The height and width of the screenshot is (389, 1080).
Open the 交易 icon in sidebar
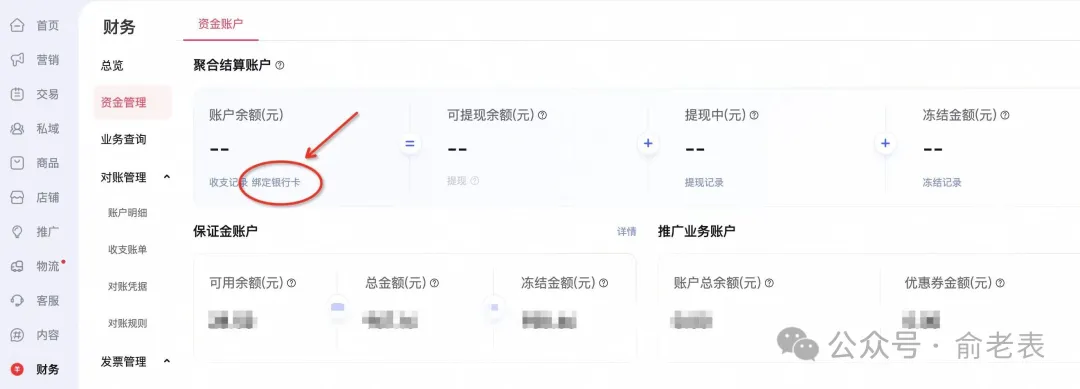(17, 94)
